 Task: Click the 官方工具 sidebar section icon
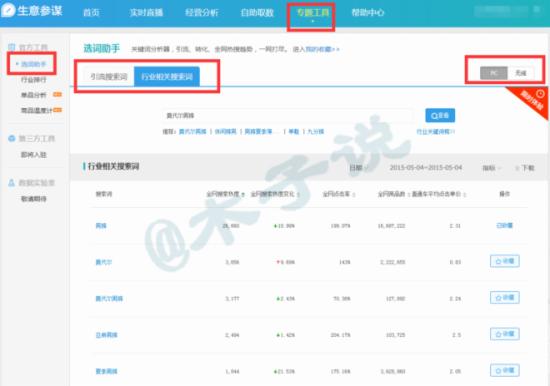click(x=12, y=47)
